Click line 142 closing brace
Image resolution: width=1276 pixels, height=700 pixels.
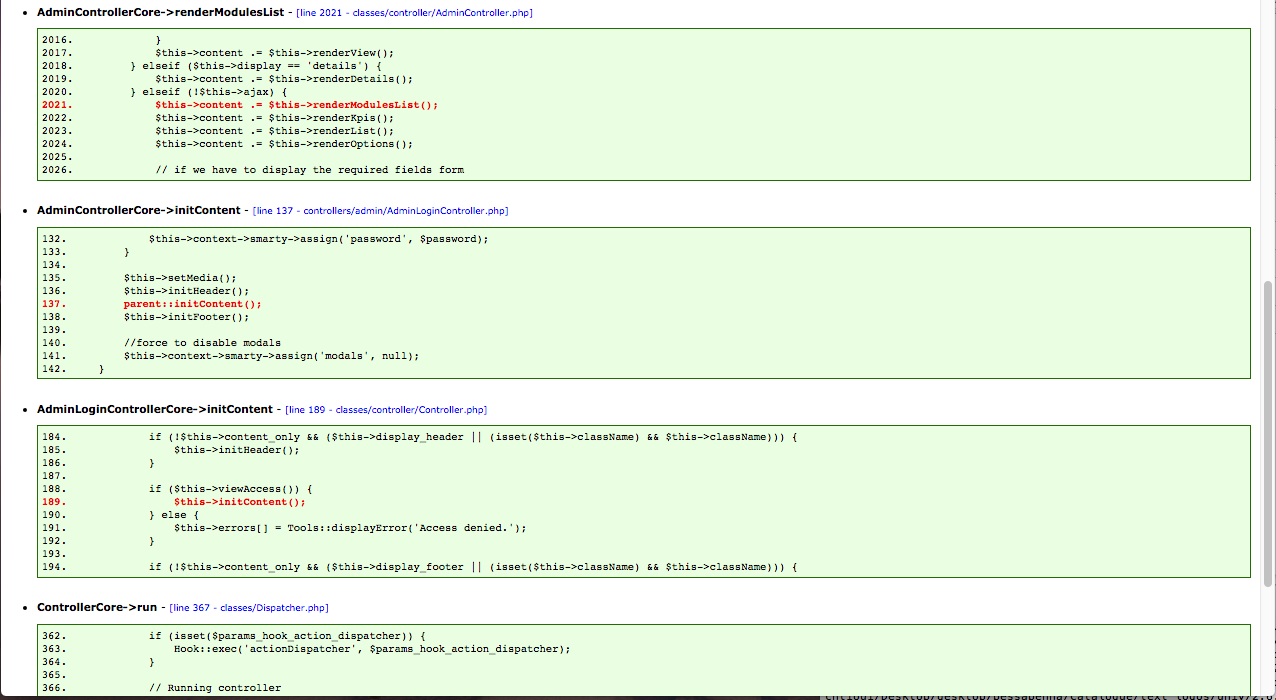[x=102, y=369]
